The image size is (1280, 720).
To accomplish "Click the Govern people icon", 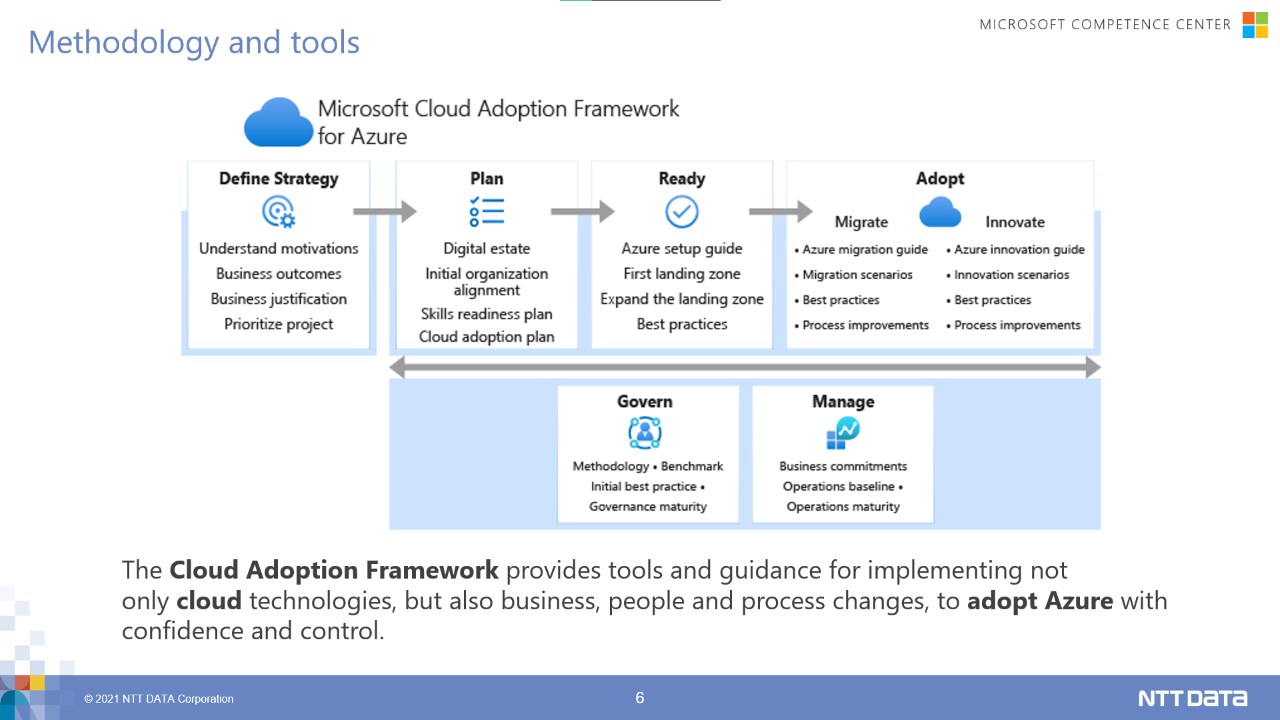I will (x=645, y=433).
